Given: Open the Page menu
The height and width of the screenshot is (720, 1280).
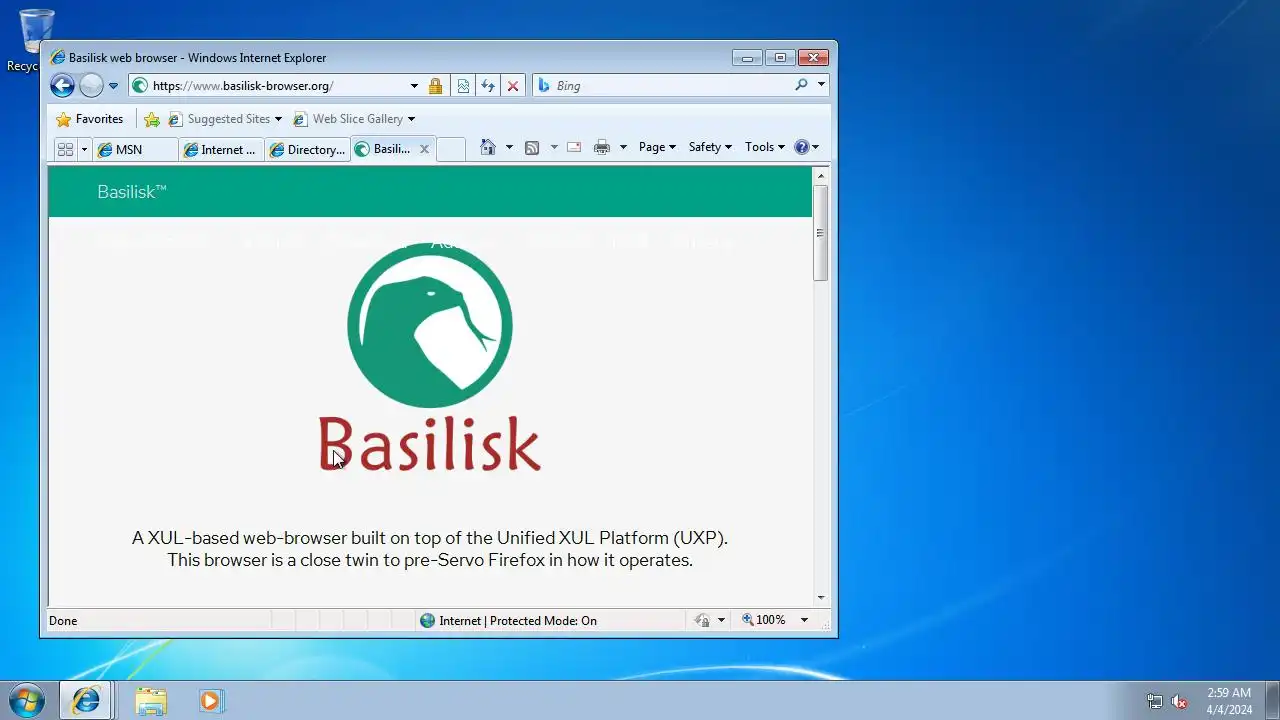Looking at the screenshot, I should click(x=657, y=147).
